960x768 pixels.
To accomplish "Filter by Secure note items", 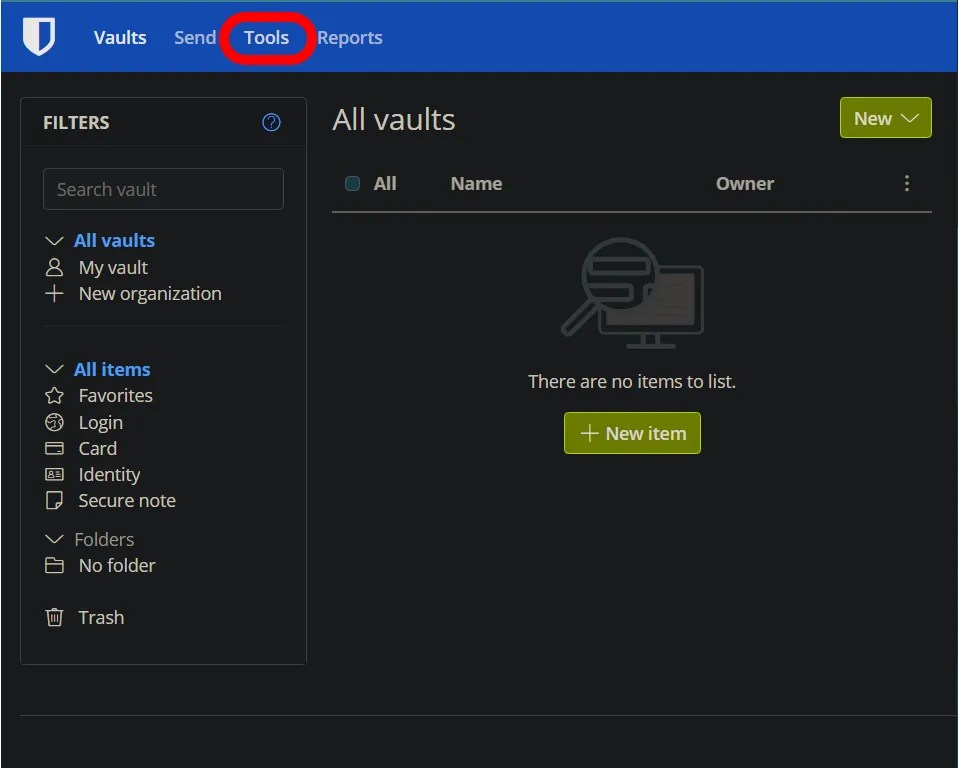I will [127, 500].
